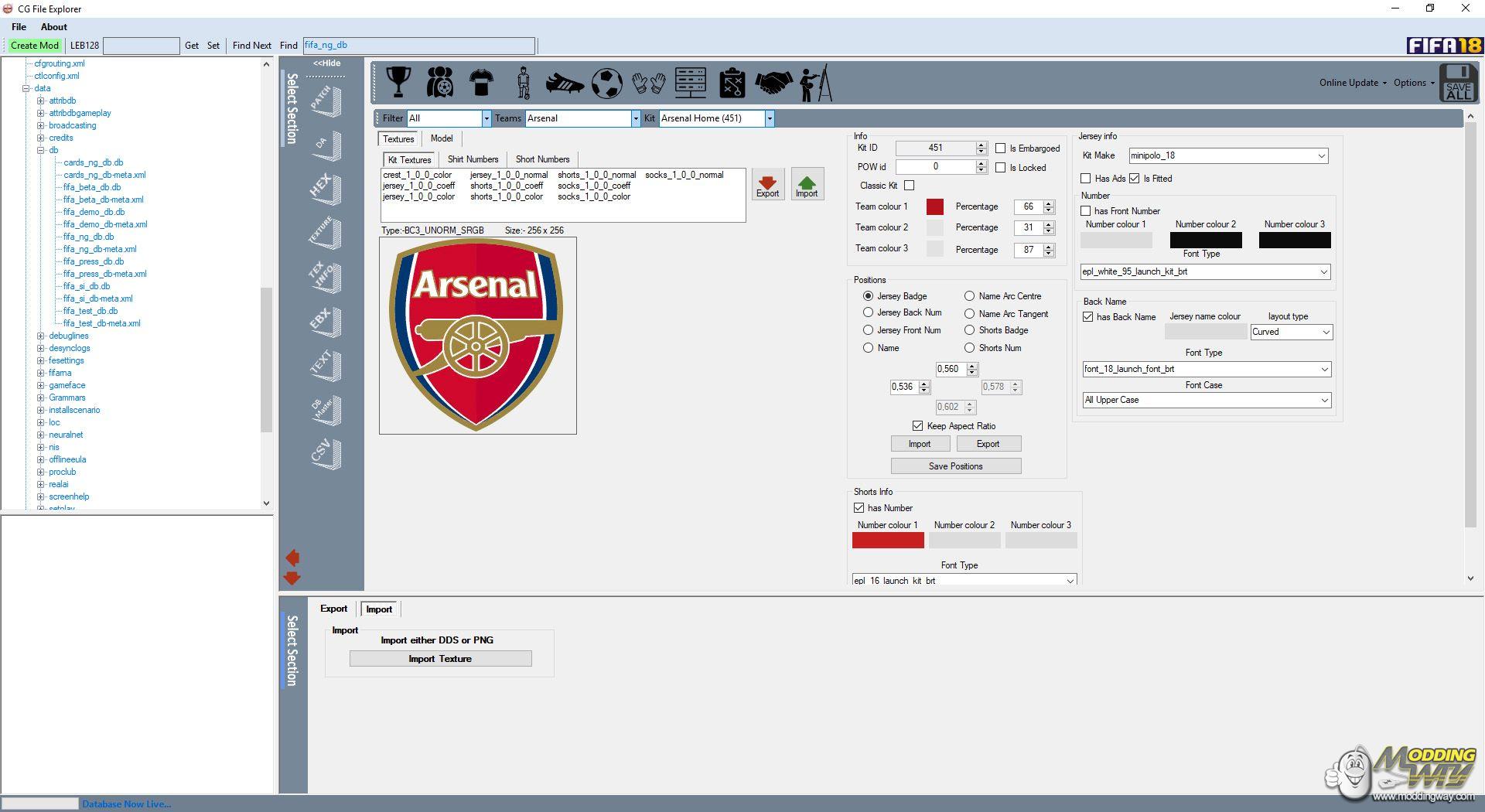Collapse the db tree folder
Image resolution: width=1485 pixels, height=812 pixels.
pyautogui.click(x=41, y=150)
